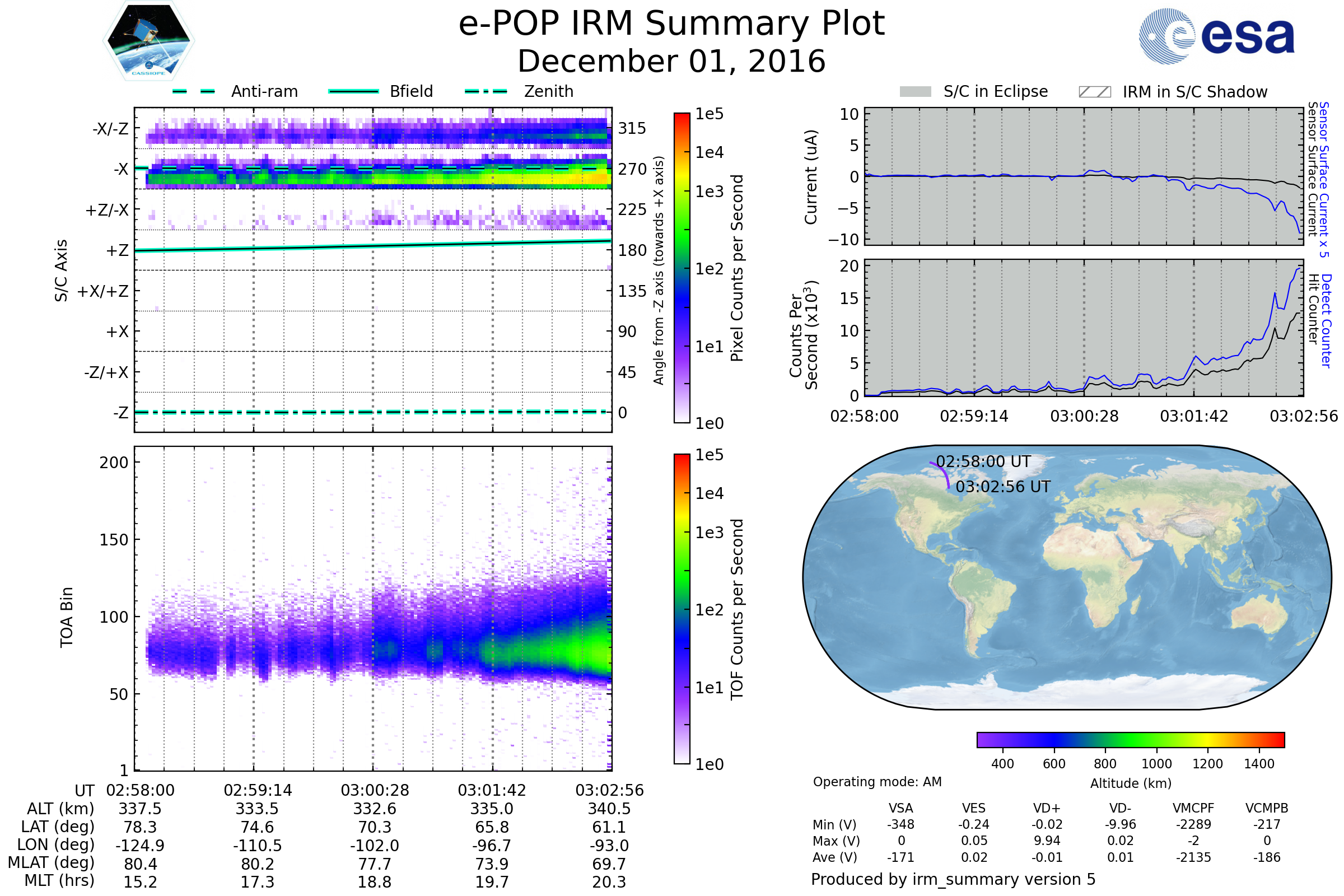This screenshot has width=1344, height=896.
Task: Click the VMCPF voltage column header
Action: (1193, 808)
